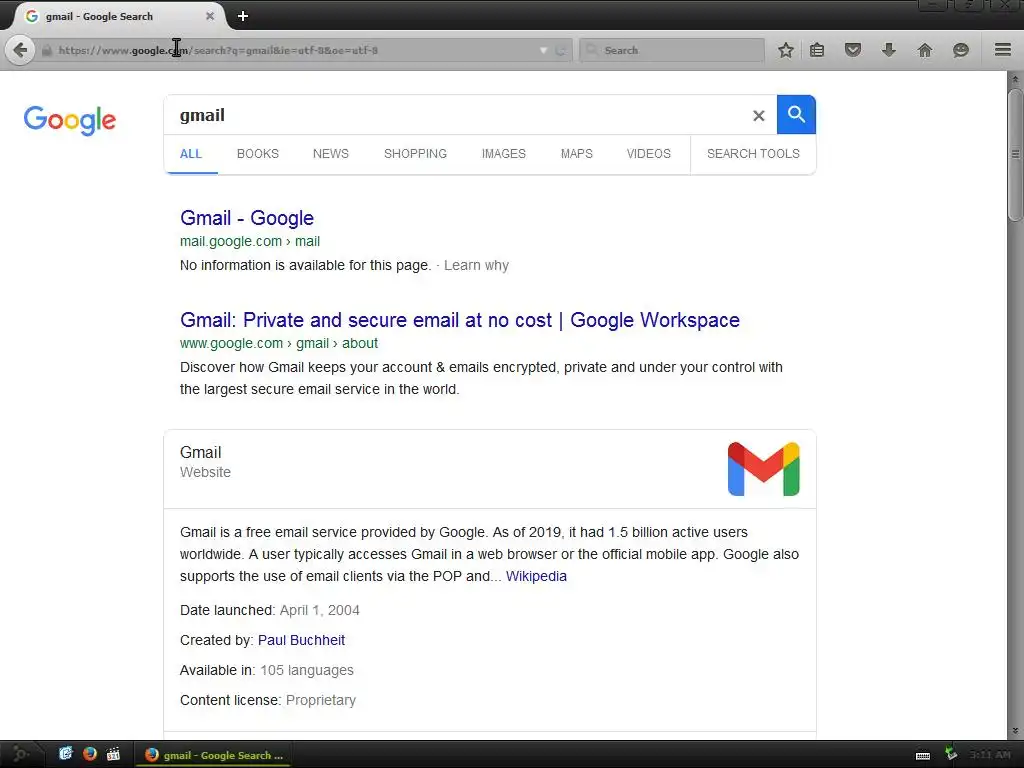
Task: Open the chat bubble icon in toolbar
Action: (x=961, y=50)
